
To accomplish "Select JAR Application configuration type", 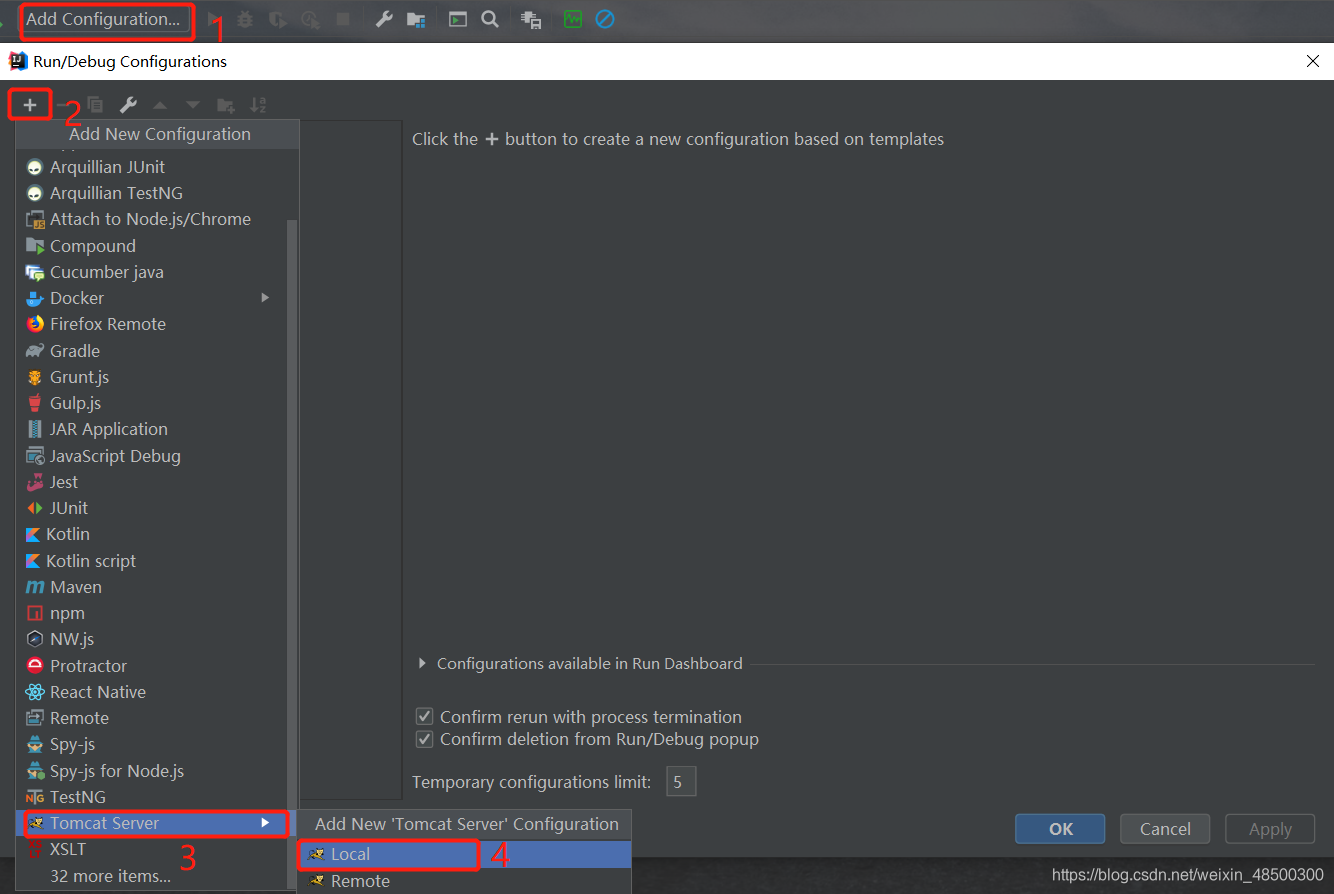I will click(x=152, y=429).
